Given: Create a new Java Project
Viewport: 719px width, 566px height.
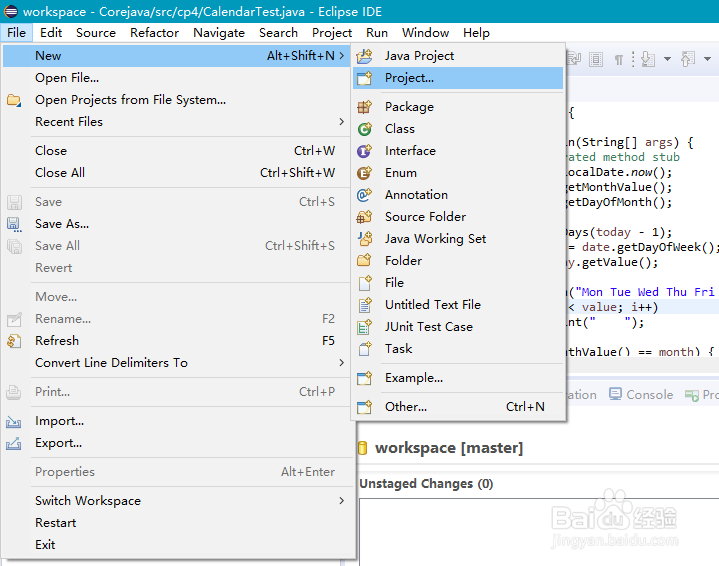Looking at the screenshot, I should 458,56.
